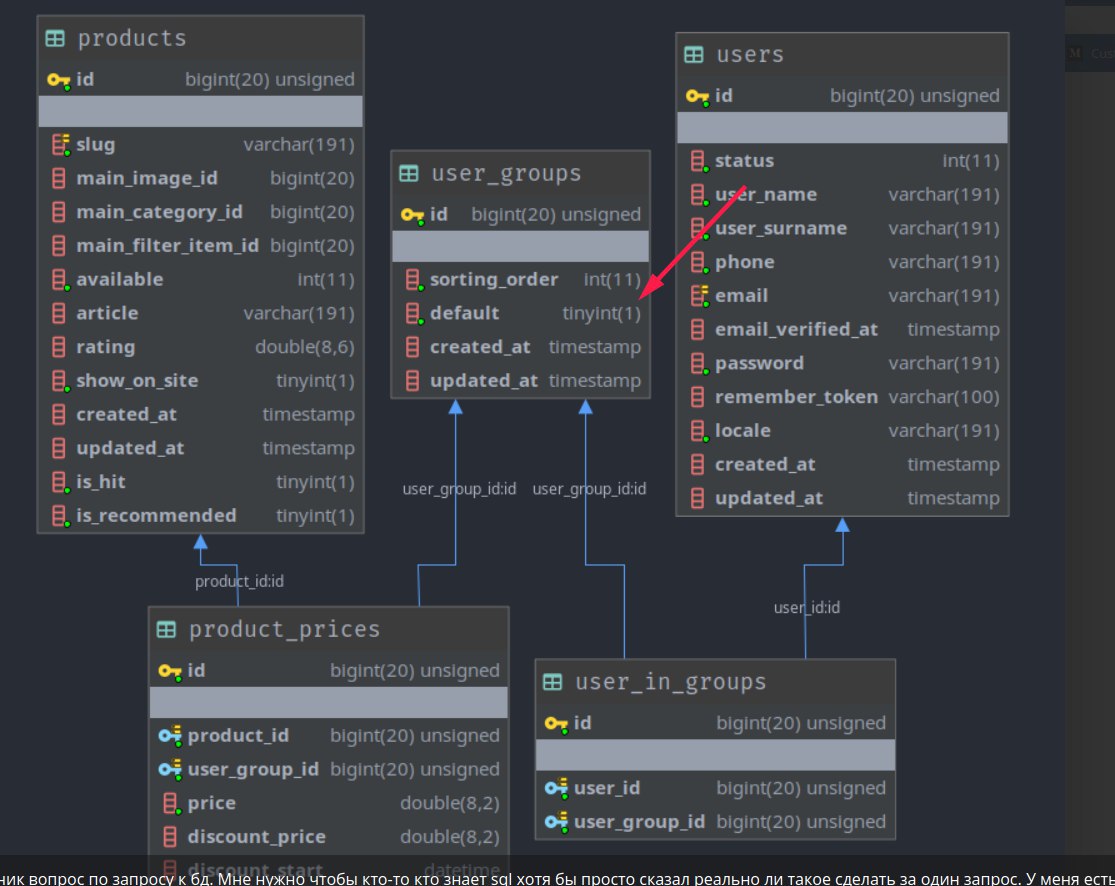1115x886 pixels.
Task: Select the locale column in users
Action: (842, 431)
